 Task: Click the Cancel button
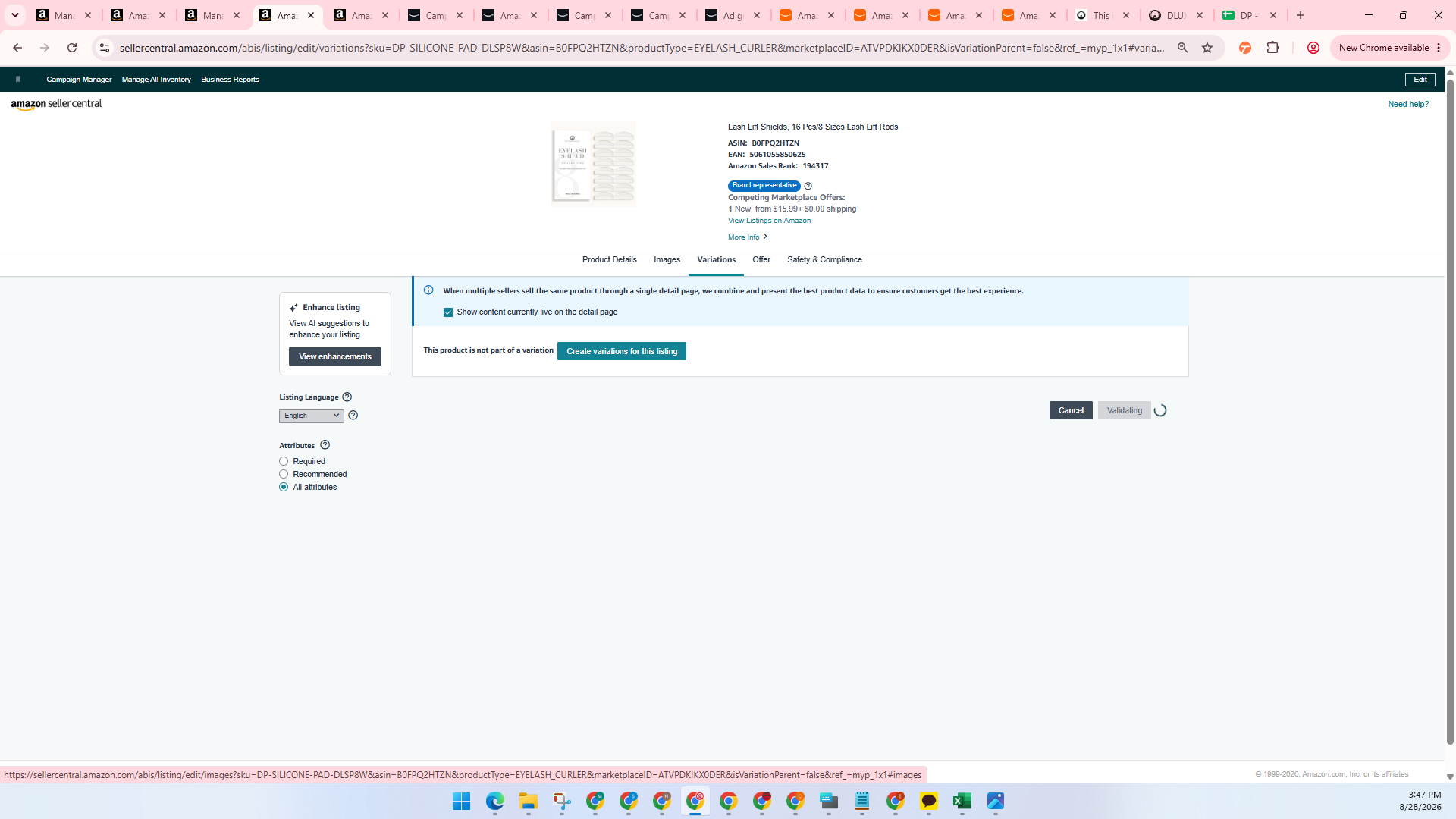pyautogui.click(x=1071, y=410)
